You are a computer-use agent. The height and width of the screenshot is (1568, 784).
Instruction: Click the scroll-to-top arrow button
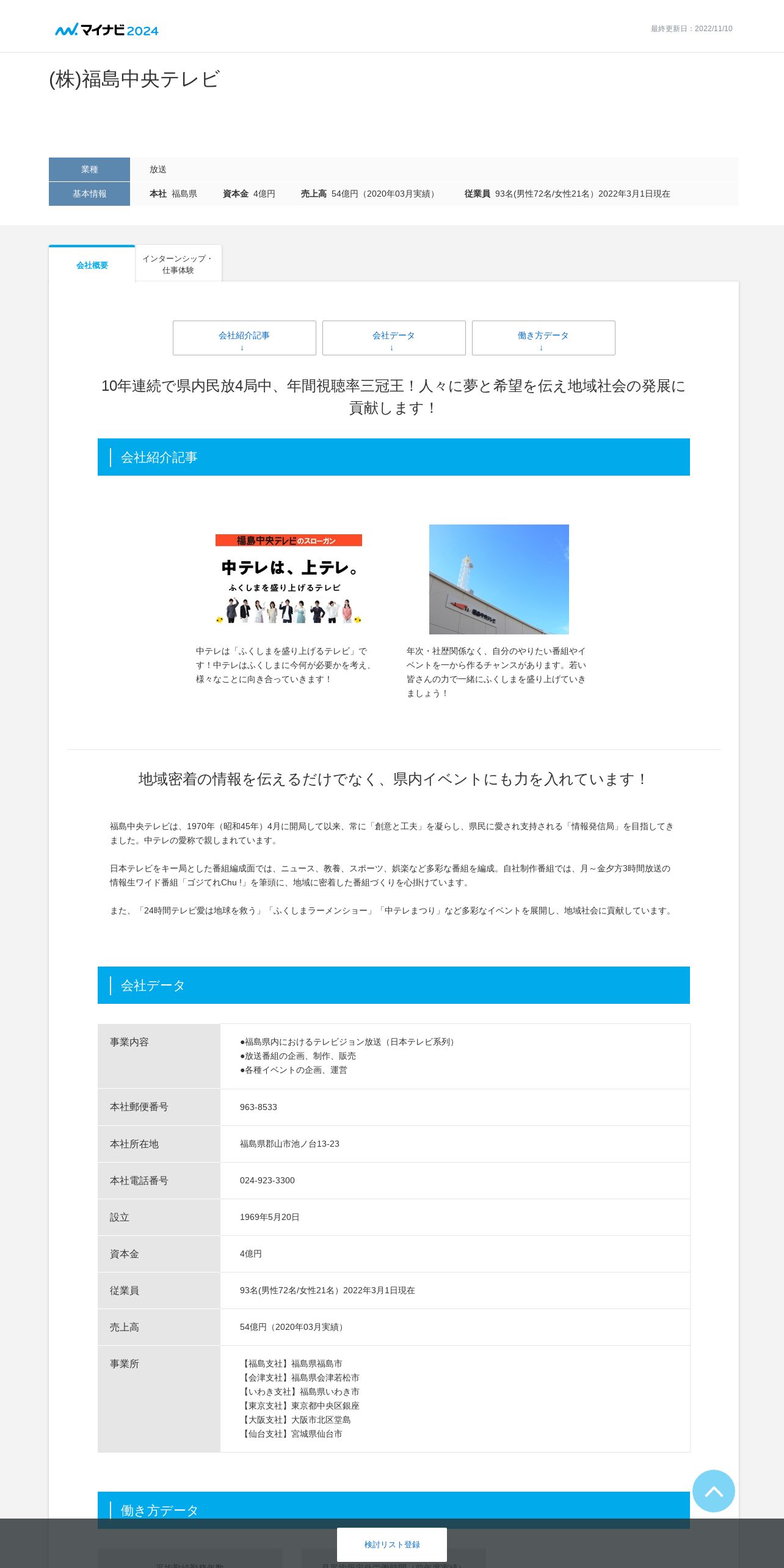[713, 1490]
